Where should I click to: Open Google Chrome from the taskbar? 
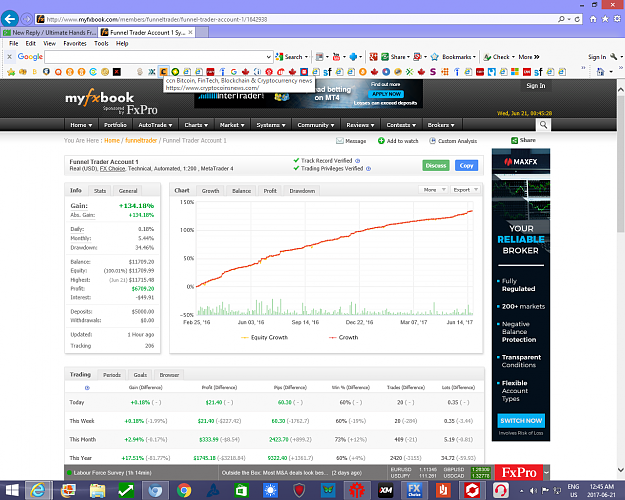(184, 490)
